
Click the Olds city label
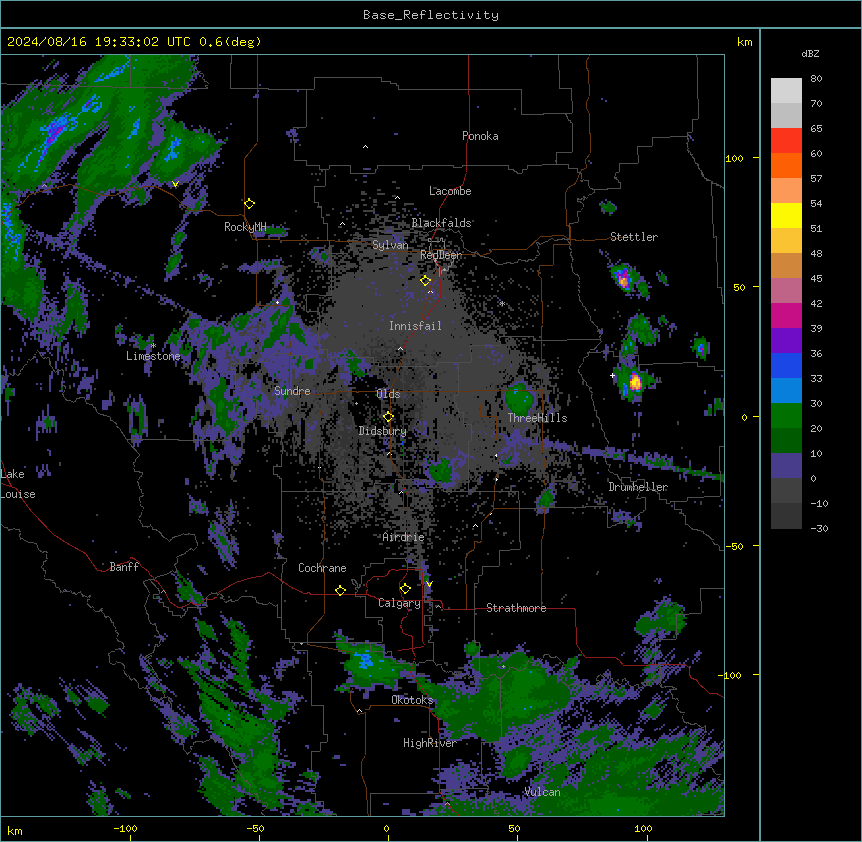click(x=388, y=394)
